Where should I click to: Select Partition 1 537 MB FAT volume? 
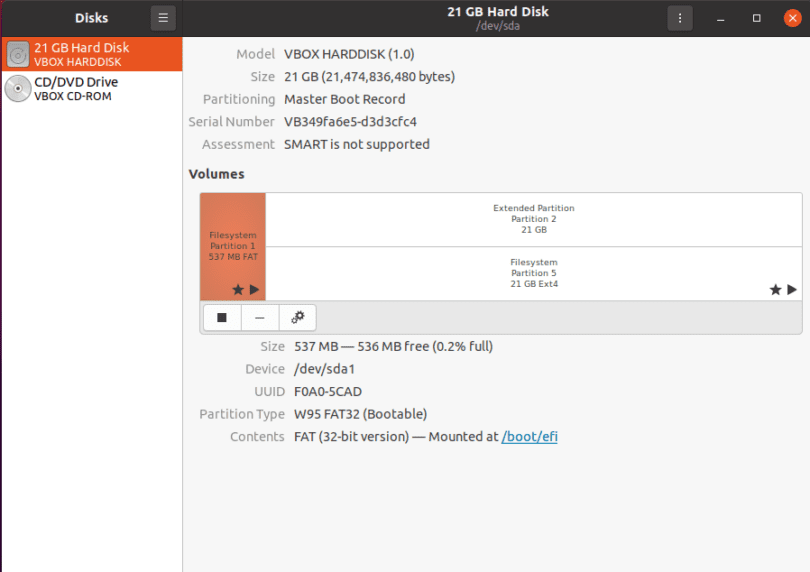click(233, 246)
